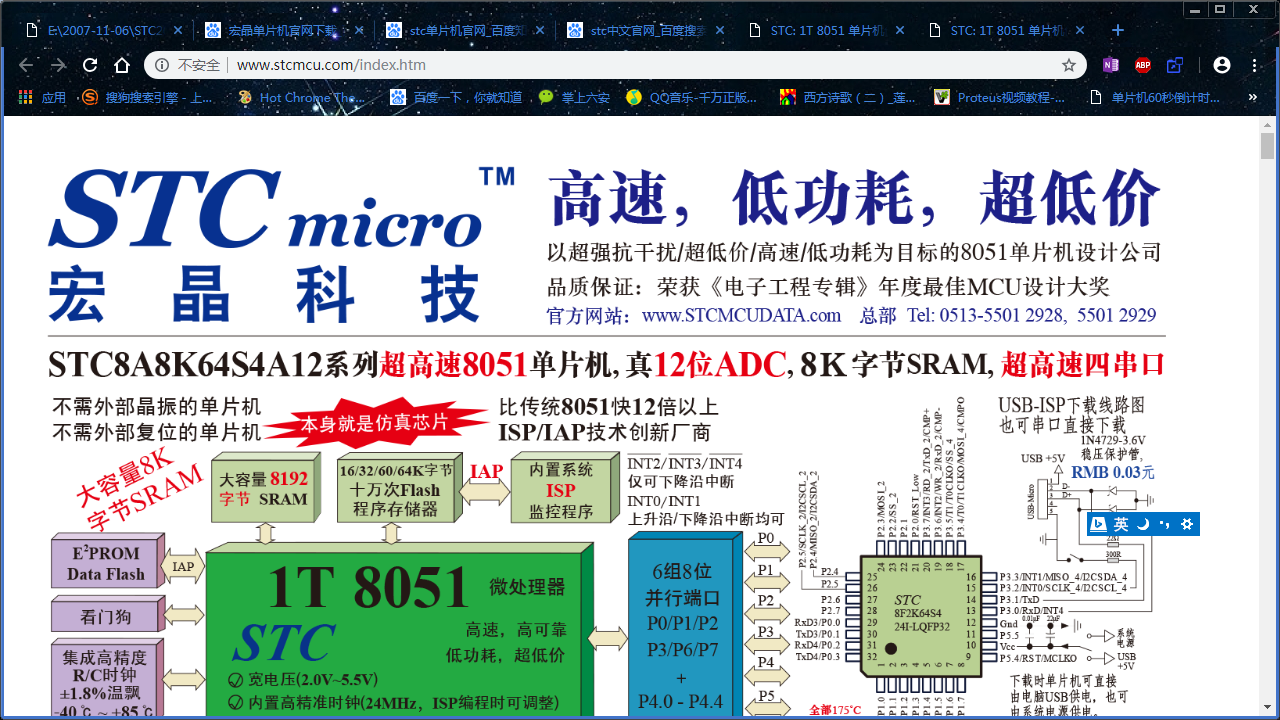Open the Chrome profile avatar
Screen dimensions: 1280x720
coord(1222,65)
